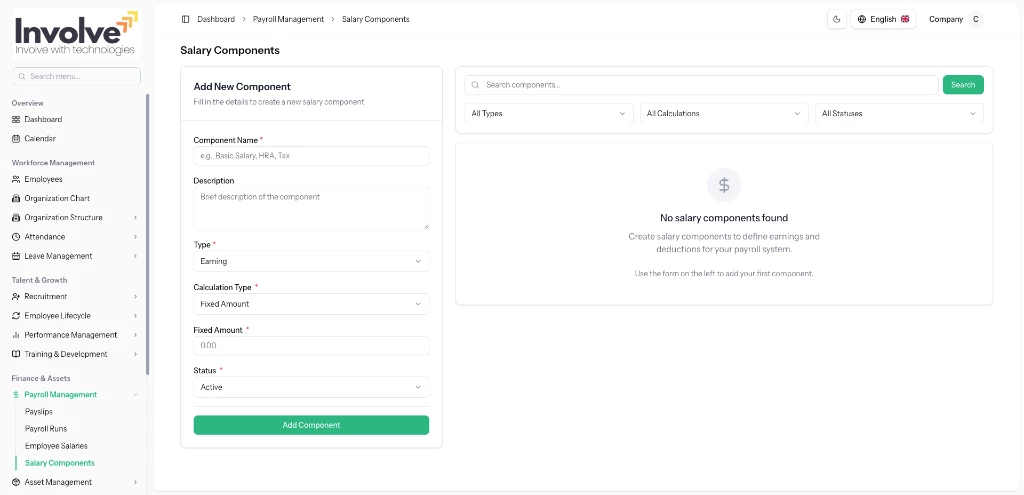Viewport: 1024px width, 495px height.
Task: Open the All Statuses filter dropdown
Action: coord(899,114)
